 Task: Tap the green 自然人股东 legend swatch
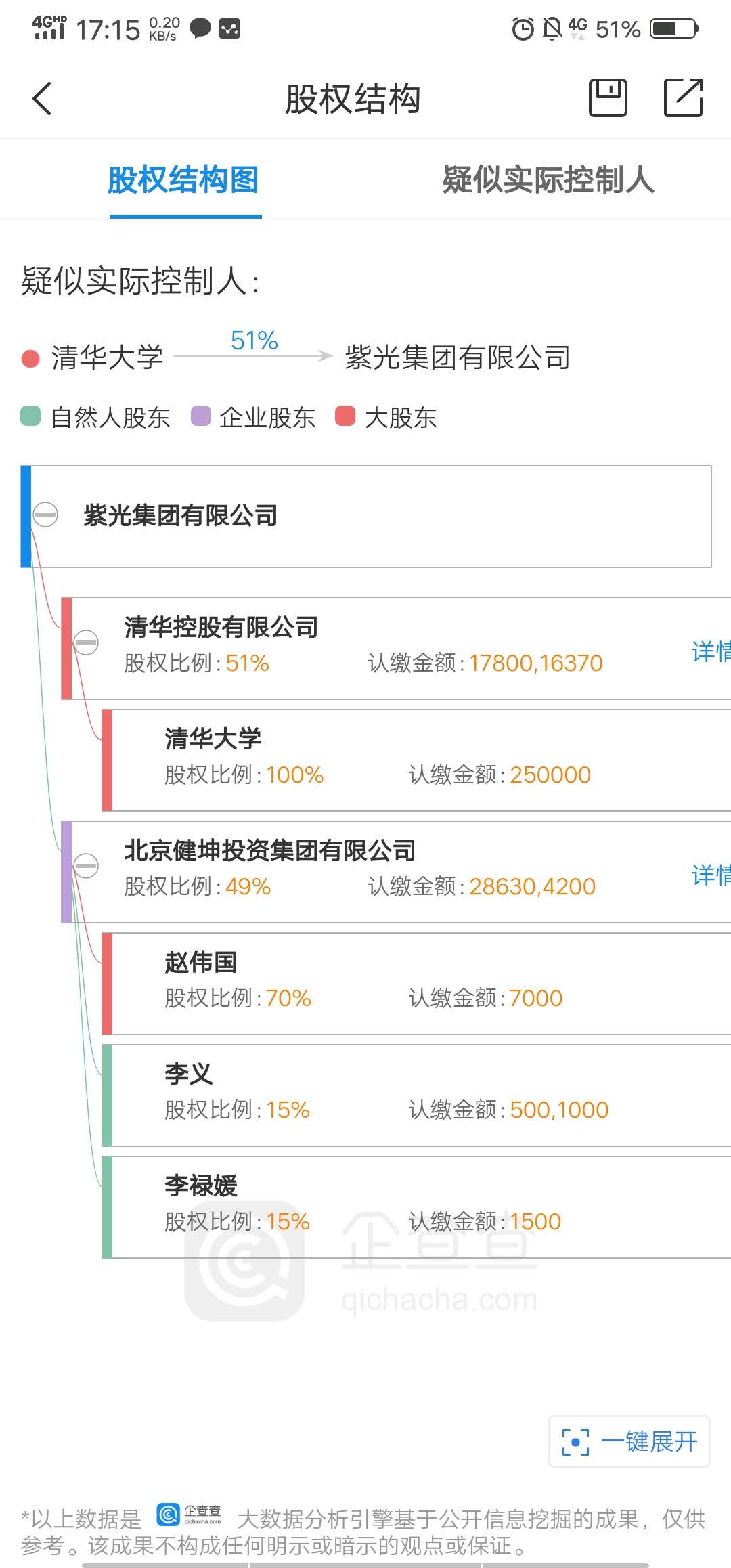[30, 416]
